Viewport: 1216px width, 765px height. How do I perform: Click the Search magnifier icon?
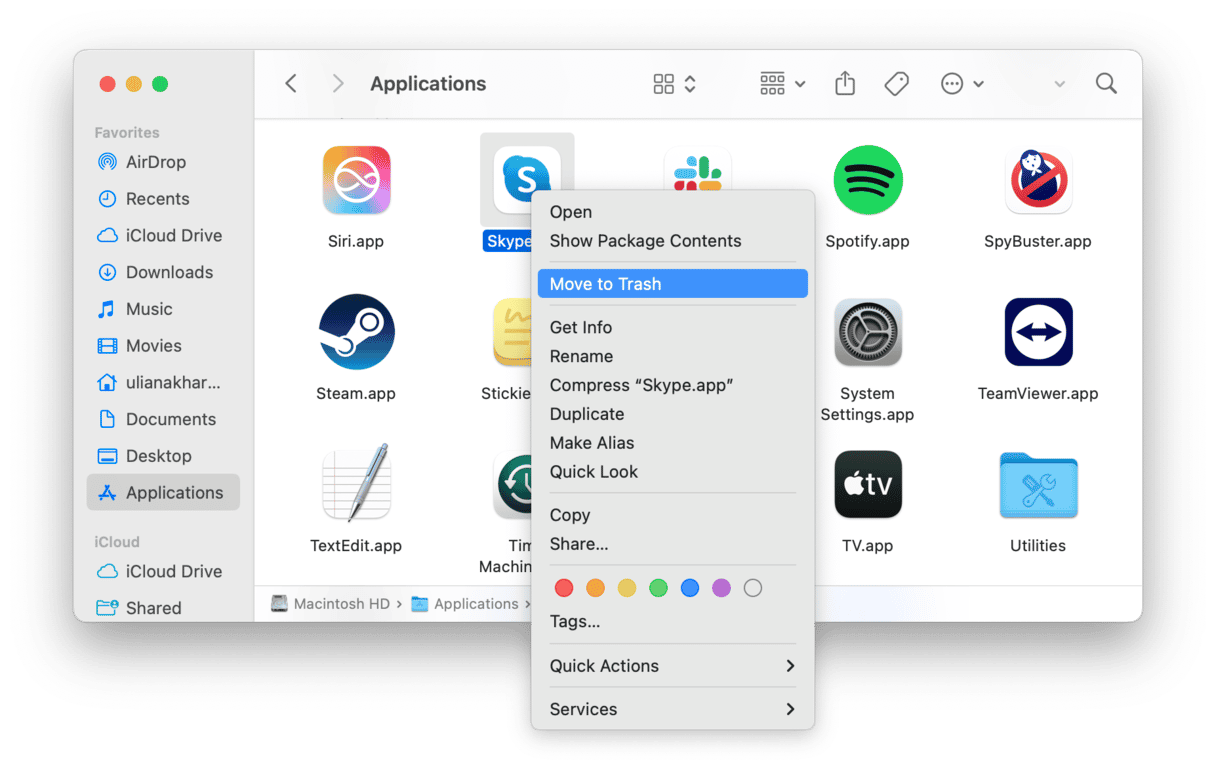[1106, 84]
